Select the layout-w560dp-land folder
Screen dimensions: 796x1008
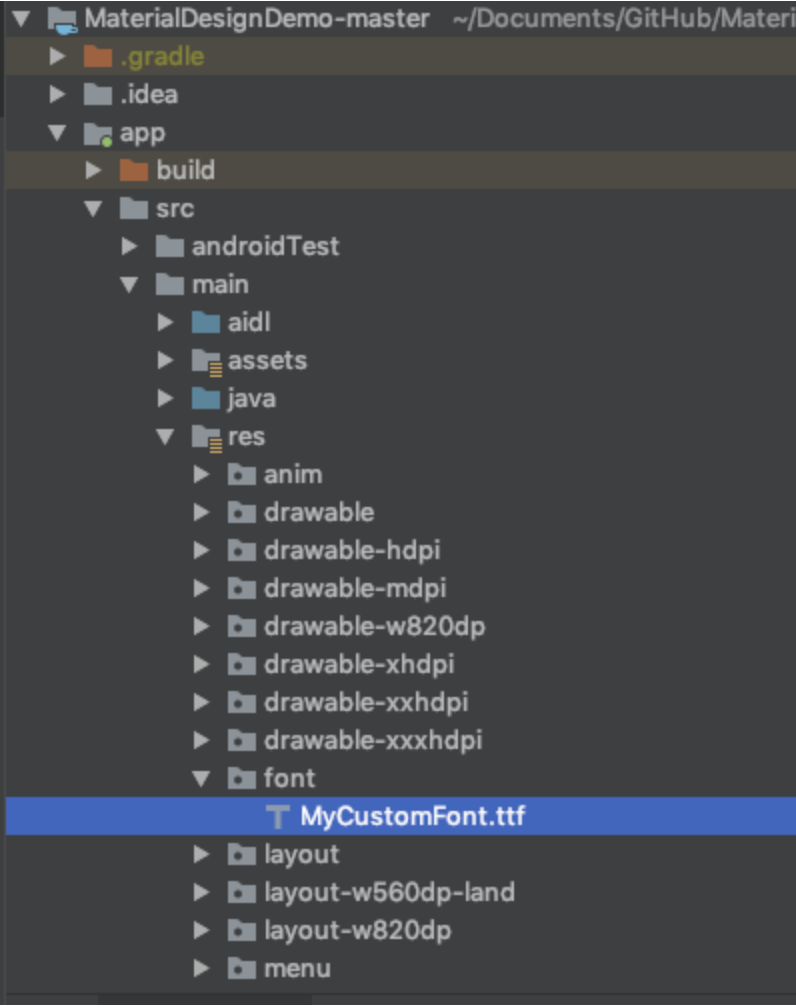click(x=389, y=892)
